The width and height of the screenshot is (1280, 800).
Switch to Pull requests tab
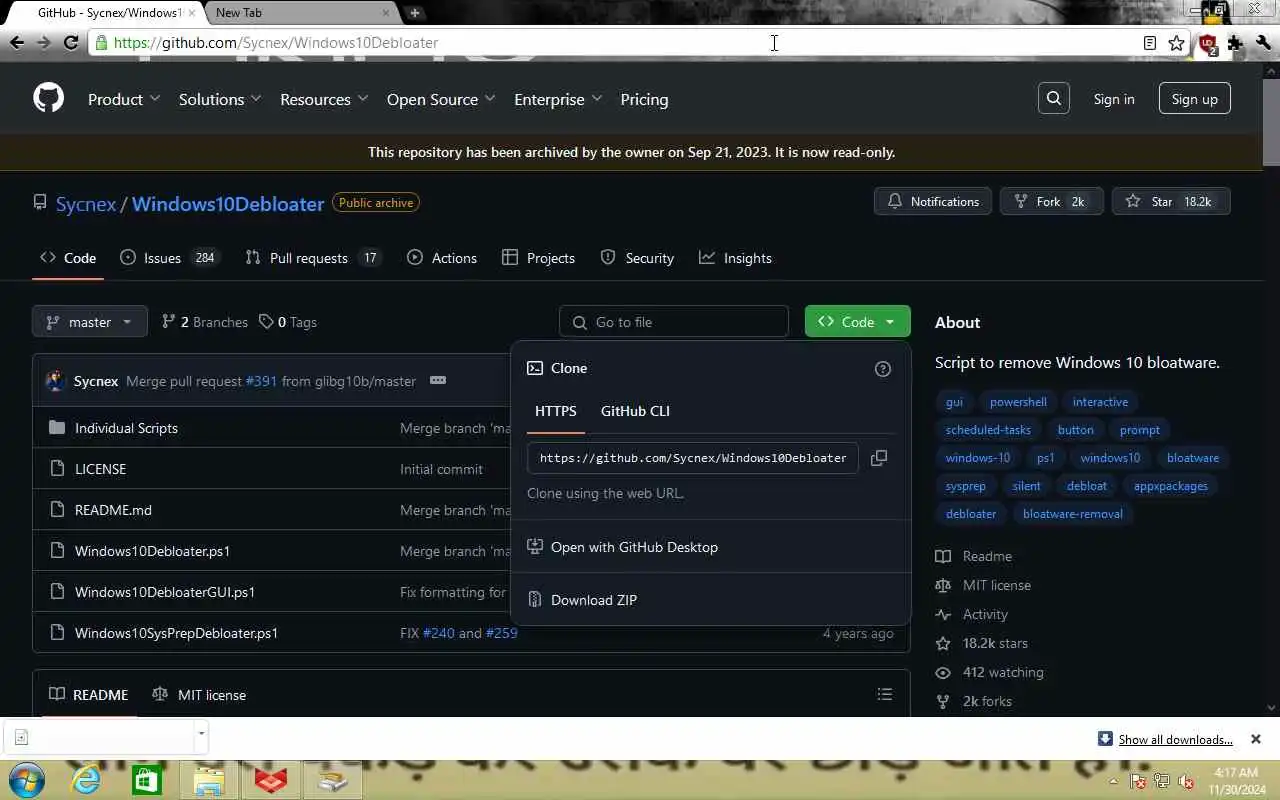[313, 258]
